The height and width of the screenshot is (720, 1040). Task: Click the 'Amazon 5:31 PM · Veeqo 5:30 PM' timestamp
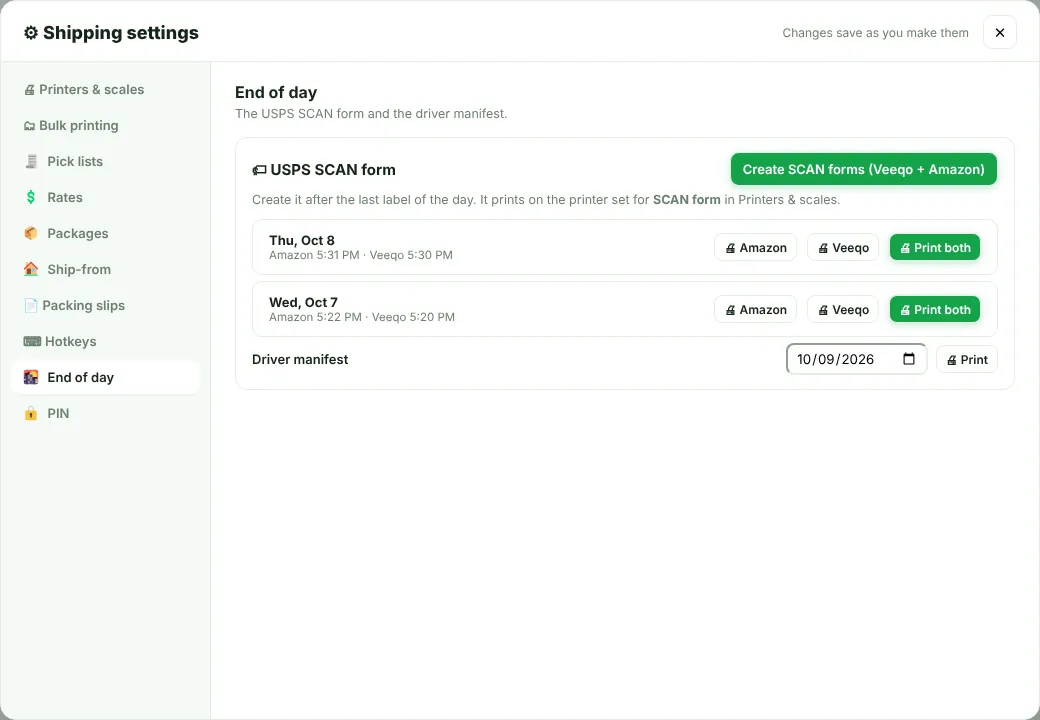(361, 255)
